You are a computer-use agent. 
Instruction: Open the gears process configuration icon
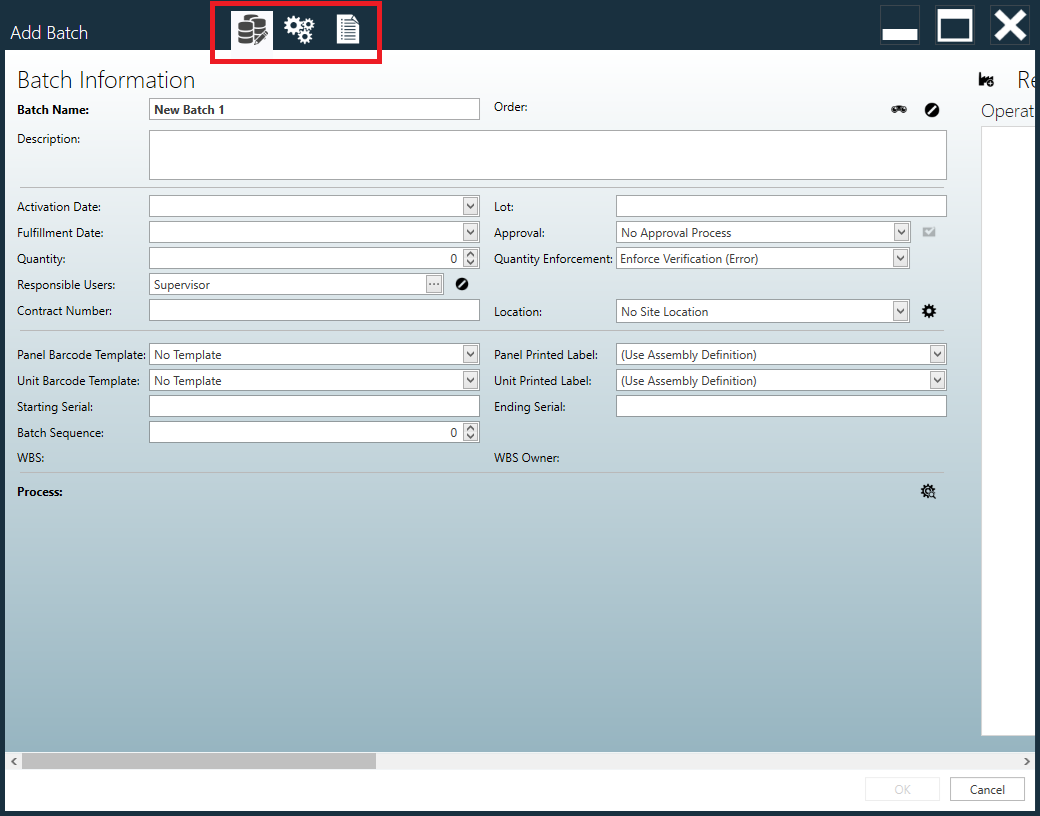pos(299,30)
